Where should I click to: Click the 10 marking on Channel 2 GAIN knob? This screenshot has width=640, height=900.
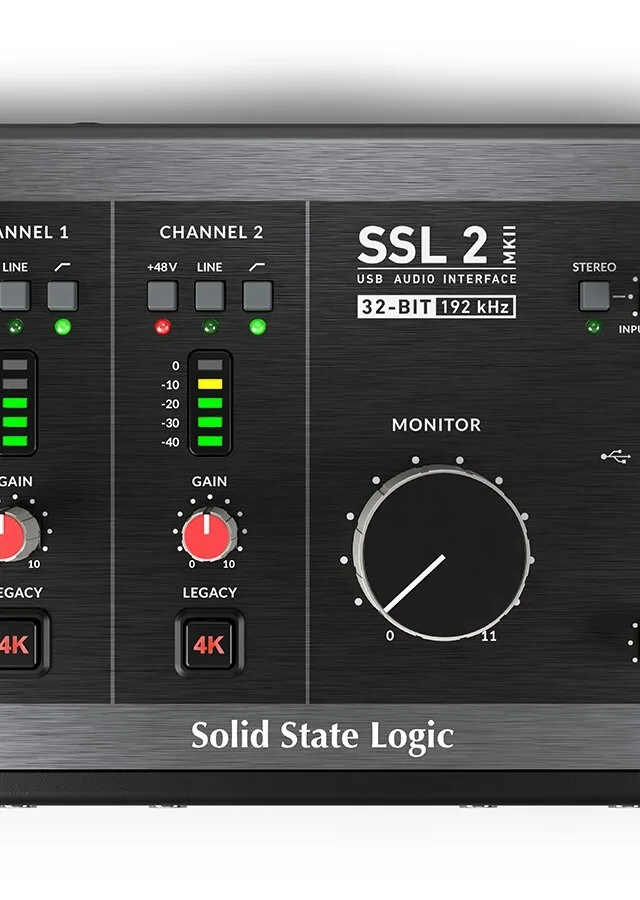tap(229, 564)
